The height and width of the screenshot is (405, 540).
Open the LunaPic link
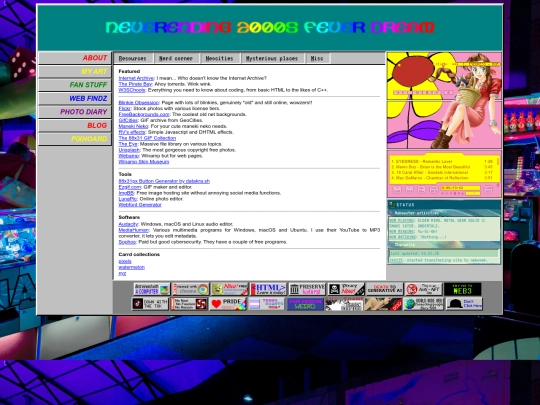[128, 199]
